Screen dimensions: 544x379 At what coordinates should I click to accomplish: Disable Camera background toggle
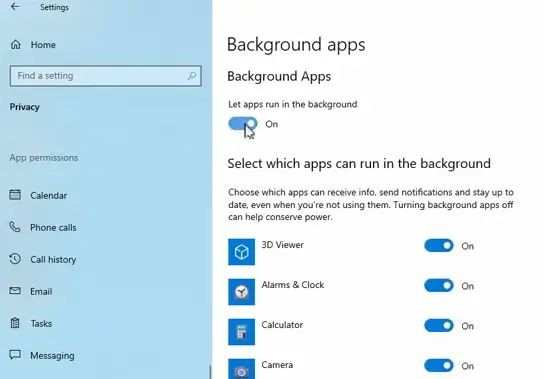[439, 365]
